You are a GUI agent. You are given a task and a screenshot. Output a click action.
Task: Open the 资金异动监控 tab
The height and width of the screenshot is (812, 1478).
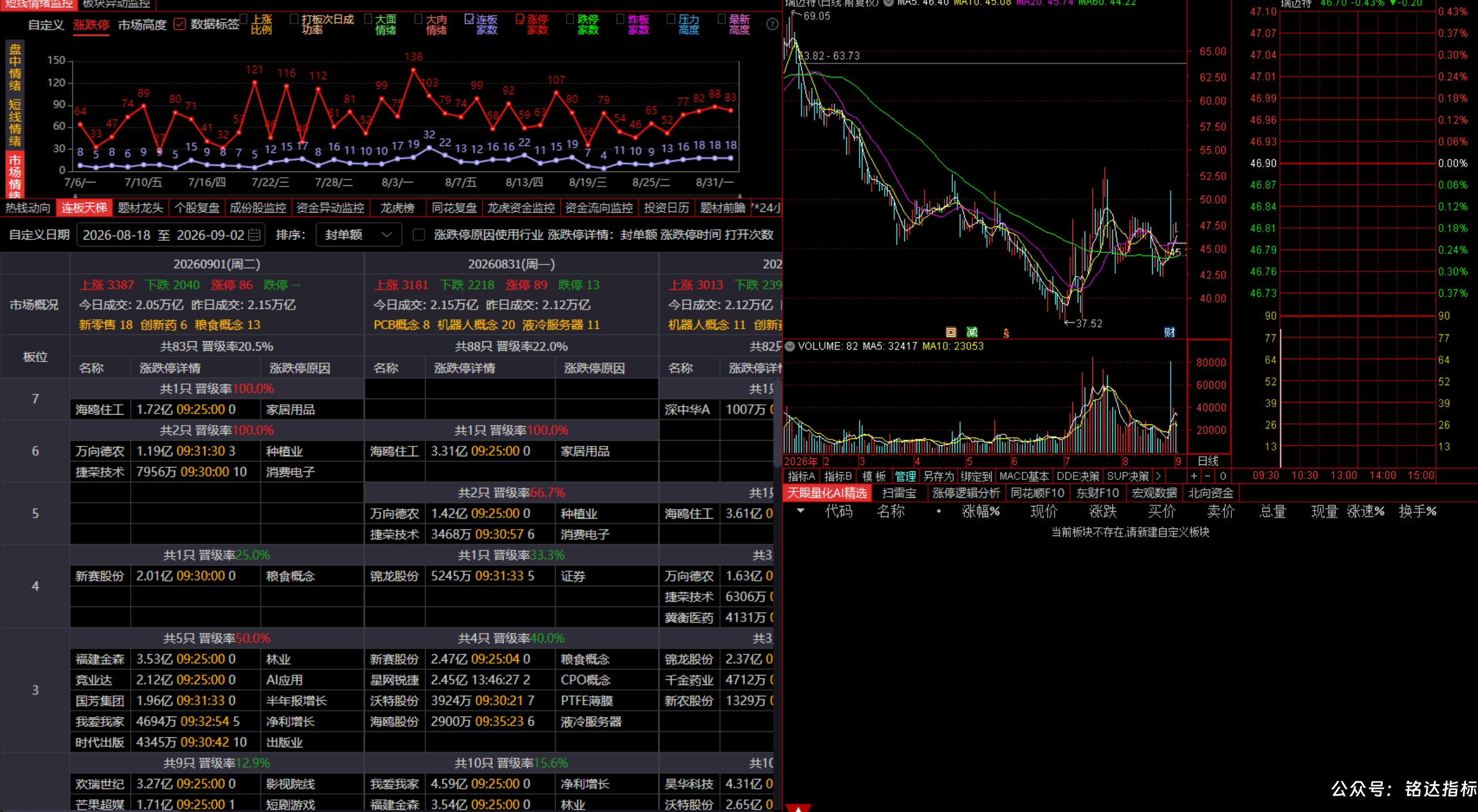tap(330, 208)
